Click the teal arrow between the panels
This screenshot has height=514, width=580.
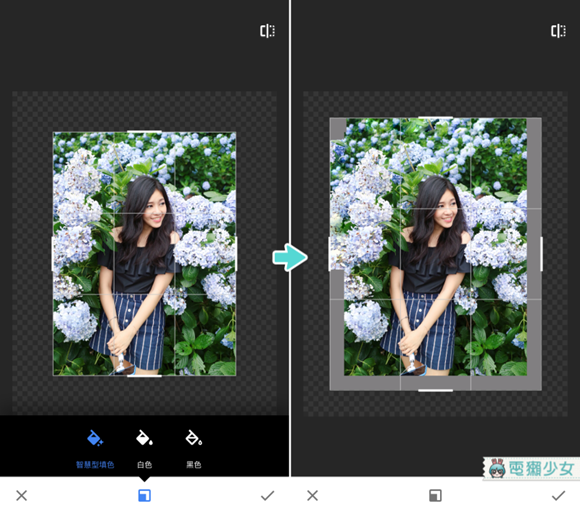point(290,257)
